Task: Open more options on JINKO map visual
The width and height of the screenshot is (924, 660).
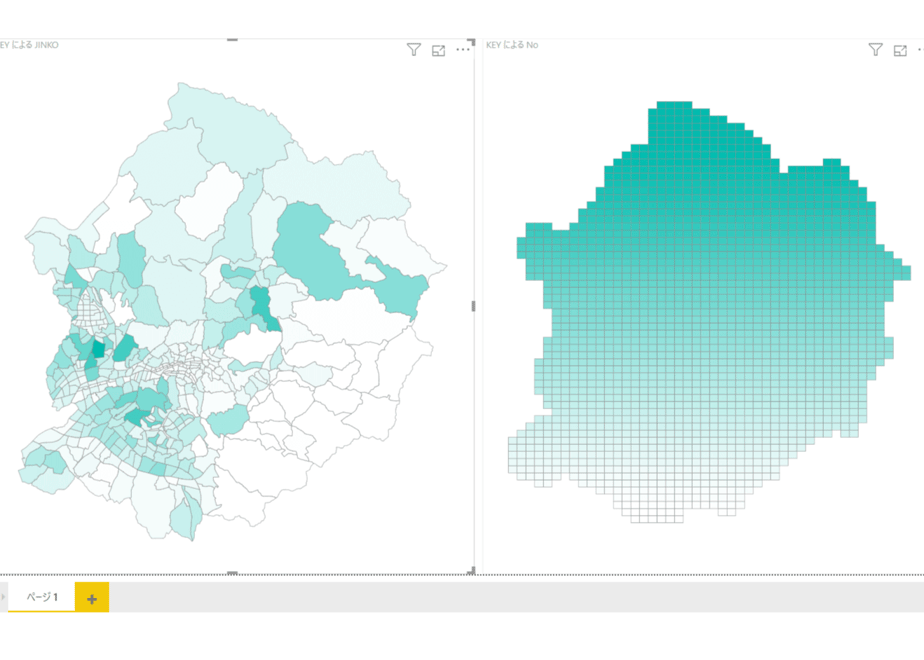Action: click(463, 50)
